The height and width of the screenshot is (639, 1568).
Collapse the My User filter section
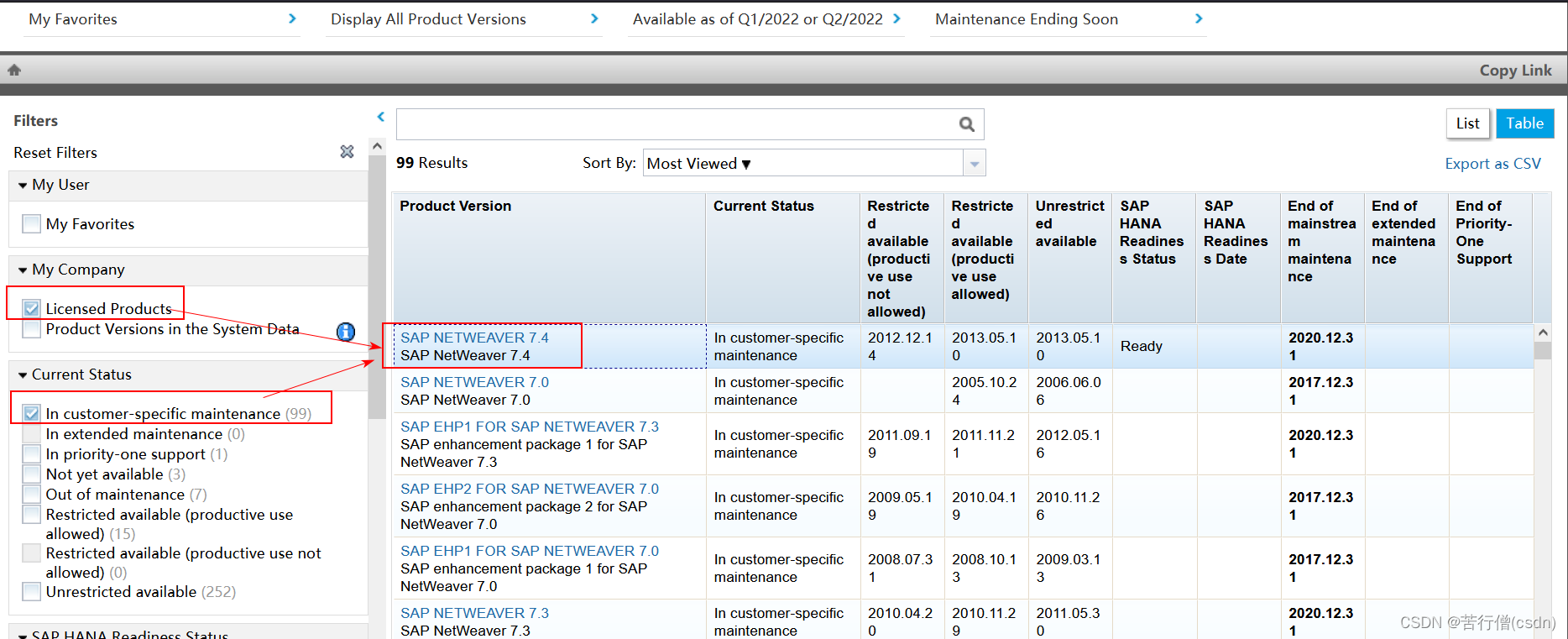(x=23, y=186)
